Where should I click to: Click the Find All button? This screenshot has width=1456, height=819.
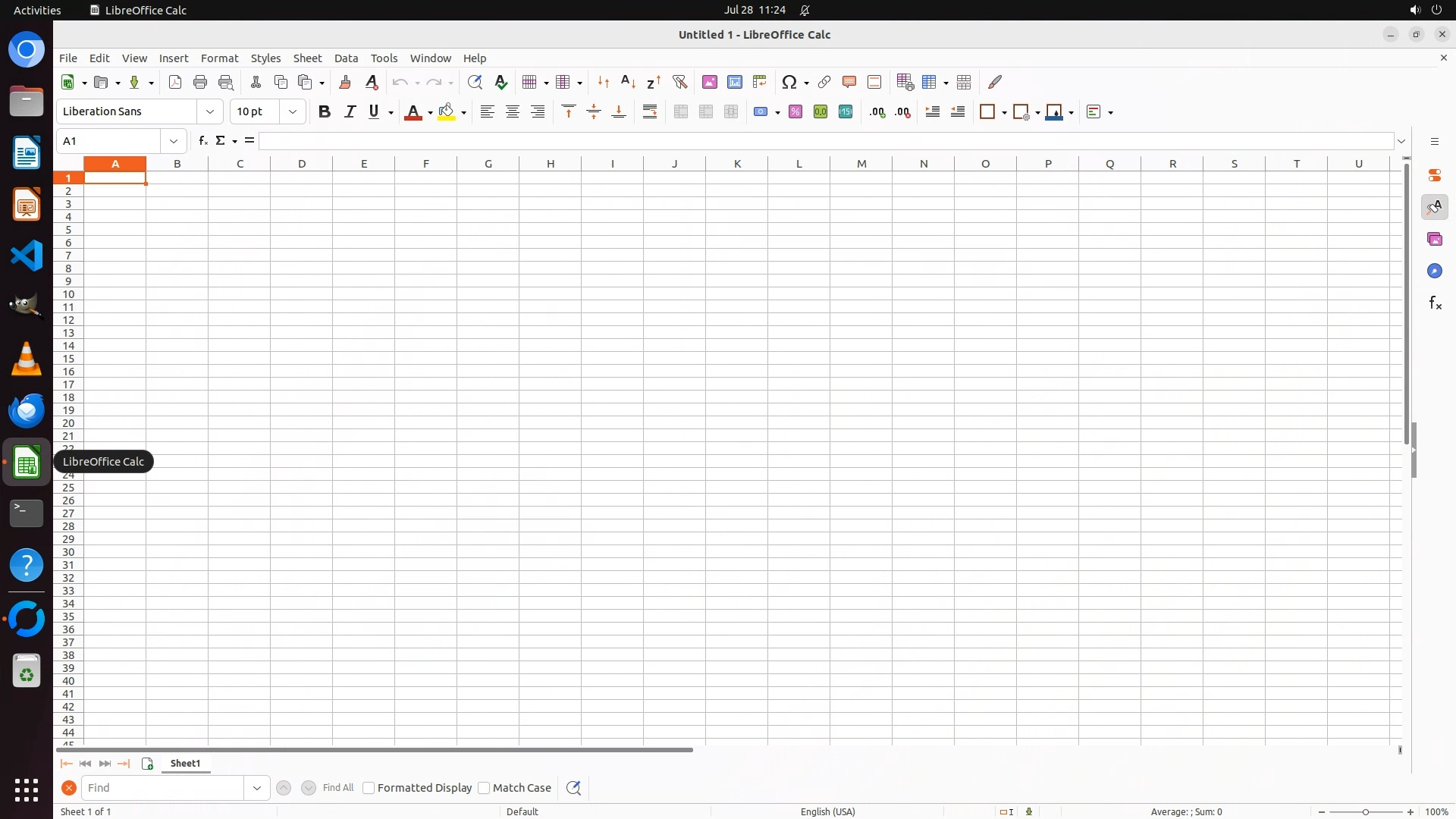click(338, 788)
